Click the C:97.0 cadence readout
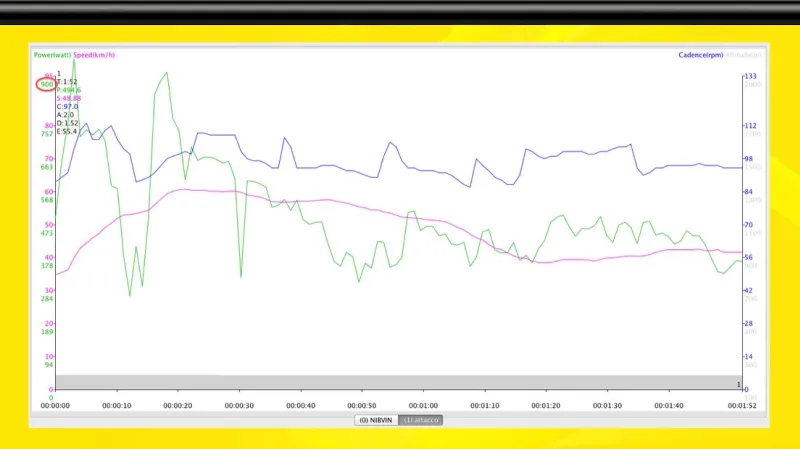 point(67,106)
